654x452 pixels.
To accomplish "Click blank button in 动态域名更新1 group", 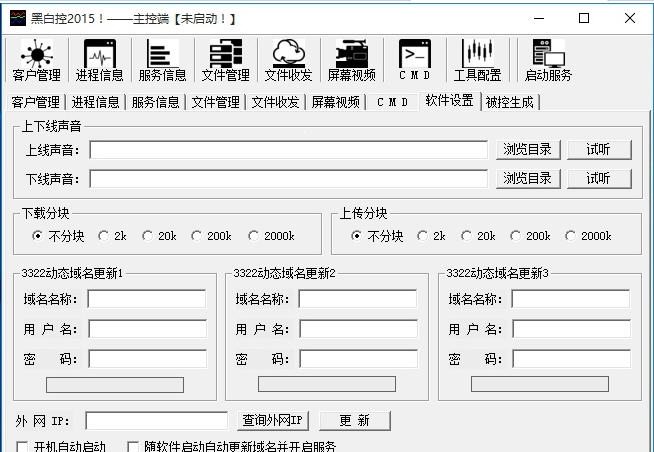I will tap(115, 385).
